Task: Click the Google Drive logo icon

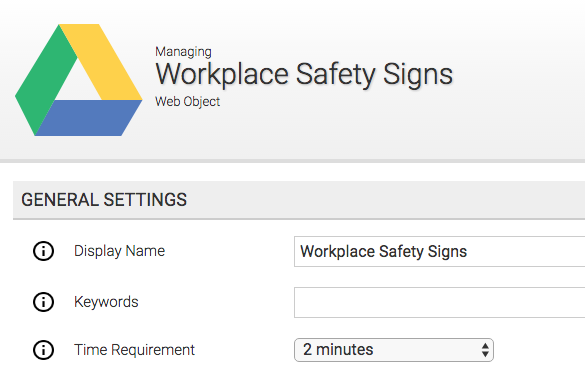Action: 79,80
